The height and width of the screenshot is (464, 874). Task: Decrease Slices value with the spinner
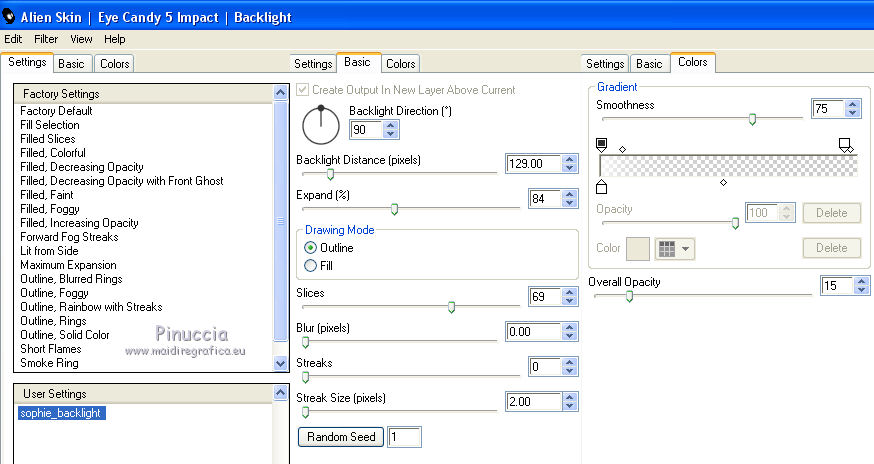(569, 301)
